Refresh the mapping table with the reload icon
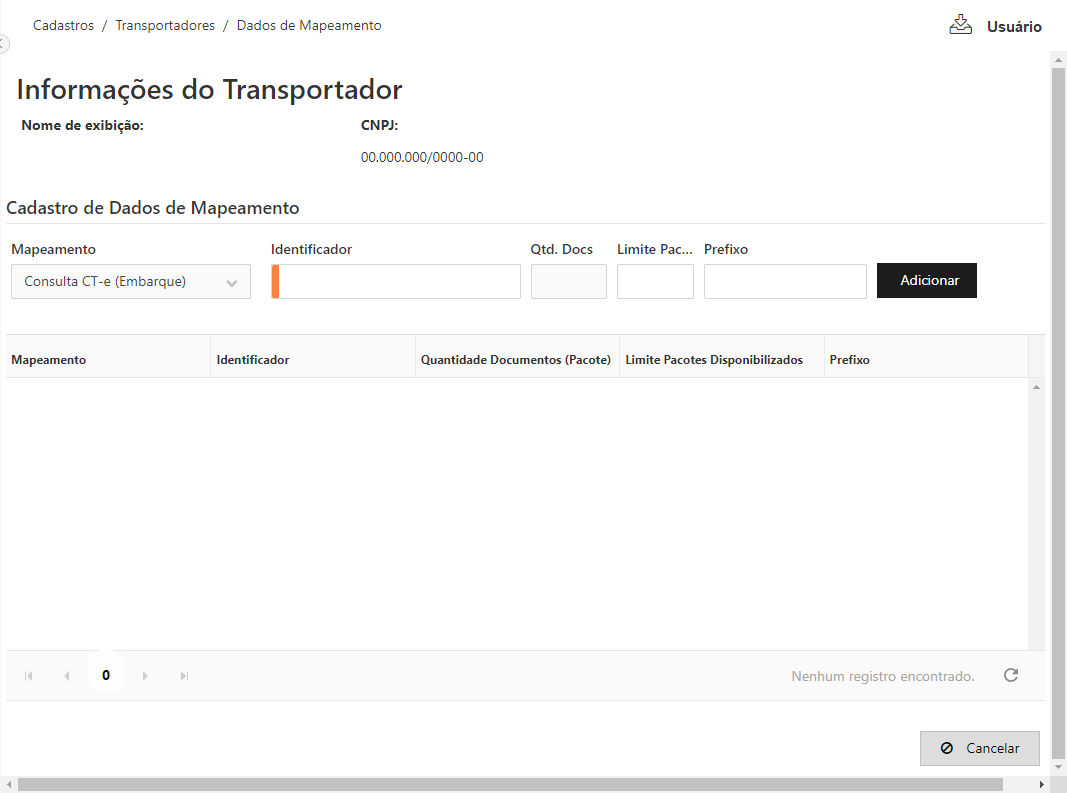The image size is (1067, 793). click(x=1011, y=675)
